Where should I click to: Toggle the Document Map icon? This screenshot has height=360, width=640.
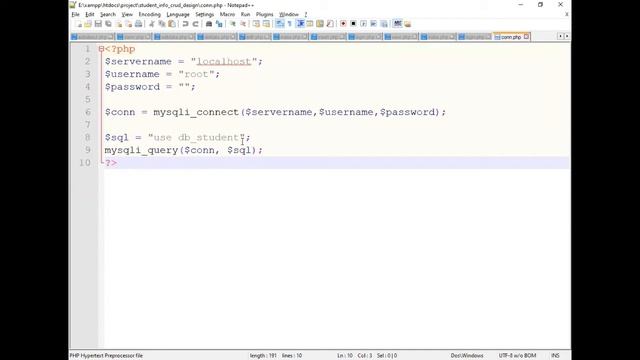pyautogui.click(x=320, y=24)
